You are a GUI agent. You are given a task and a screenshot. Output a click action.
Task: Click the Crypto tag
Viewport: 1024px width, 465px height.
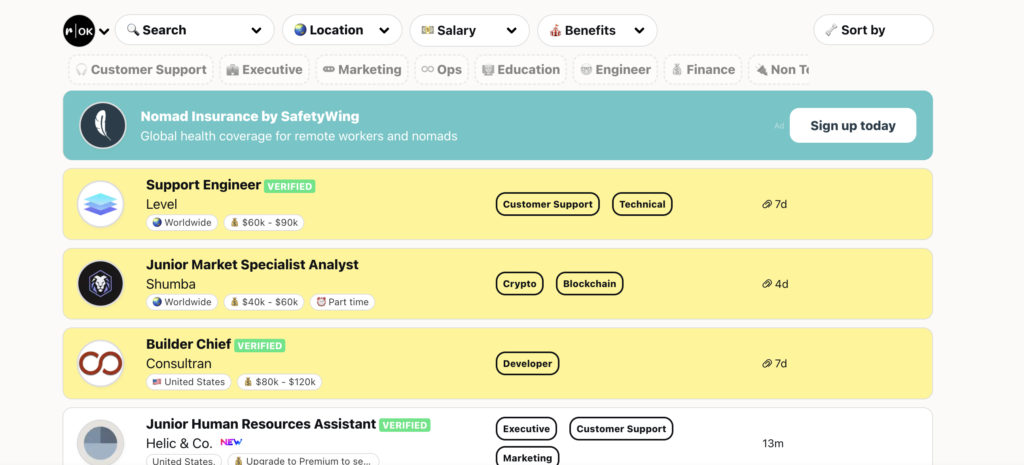[520, 284]
